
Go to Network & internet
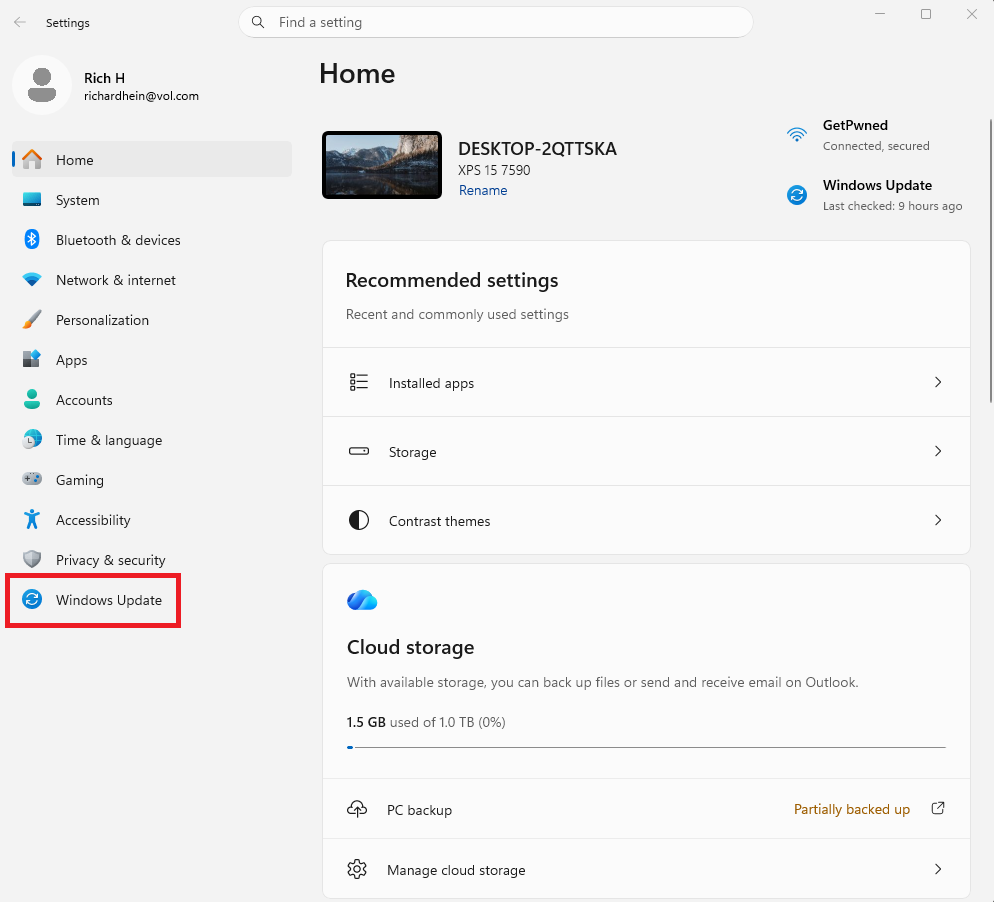[152, 280]
